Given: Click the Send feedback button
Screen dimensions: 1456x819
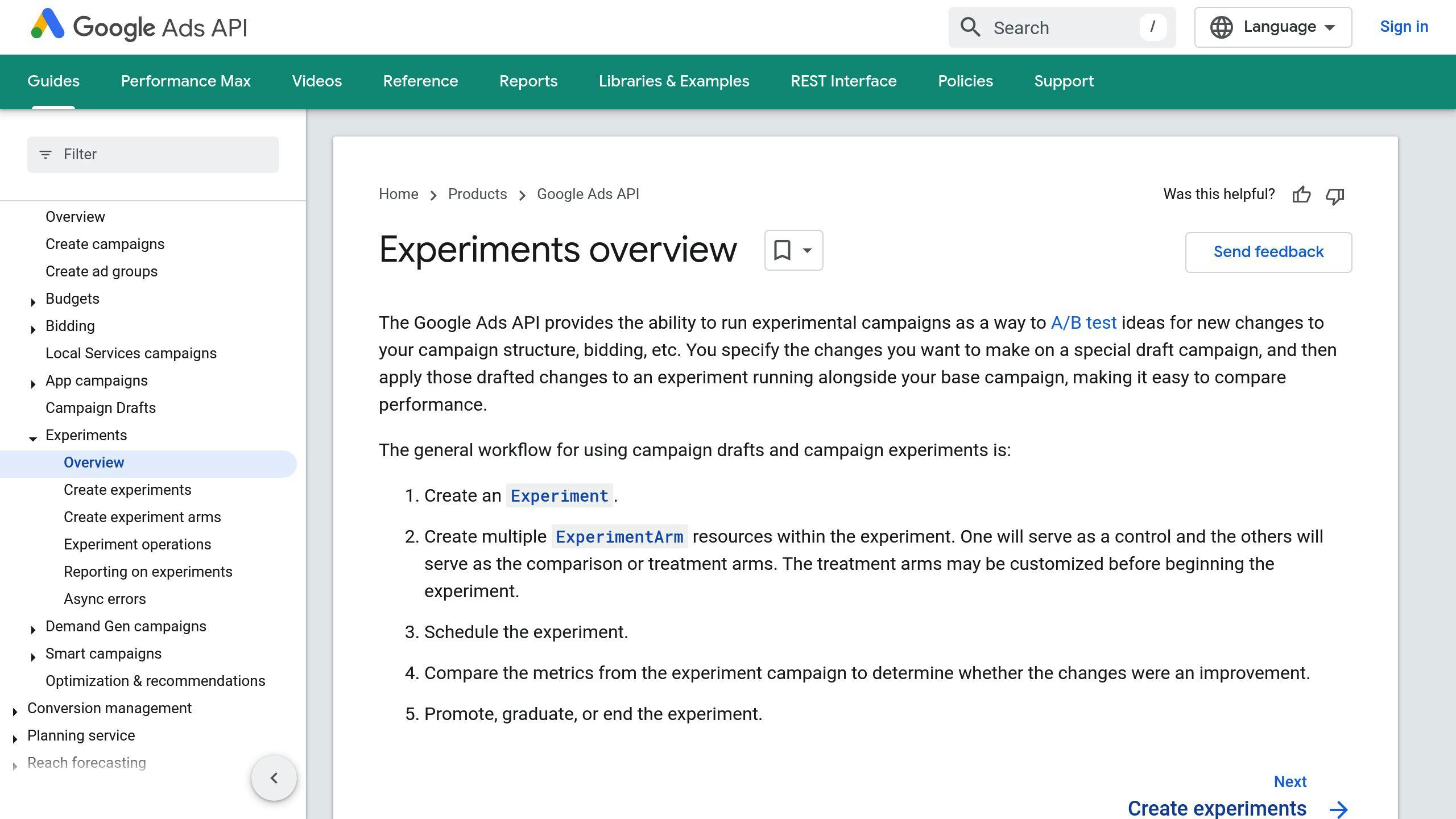Looking at the screenshot, I should point(1269,251).
